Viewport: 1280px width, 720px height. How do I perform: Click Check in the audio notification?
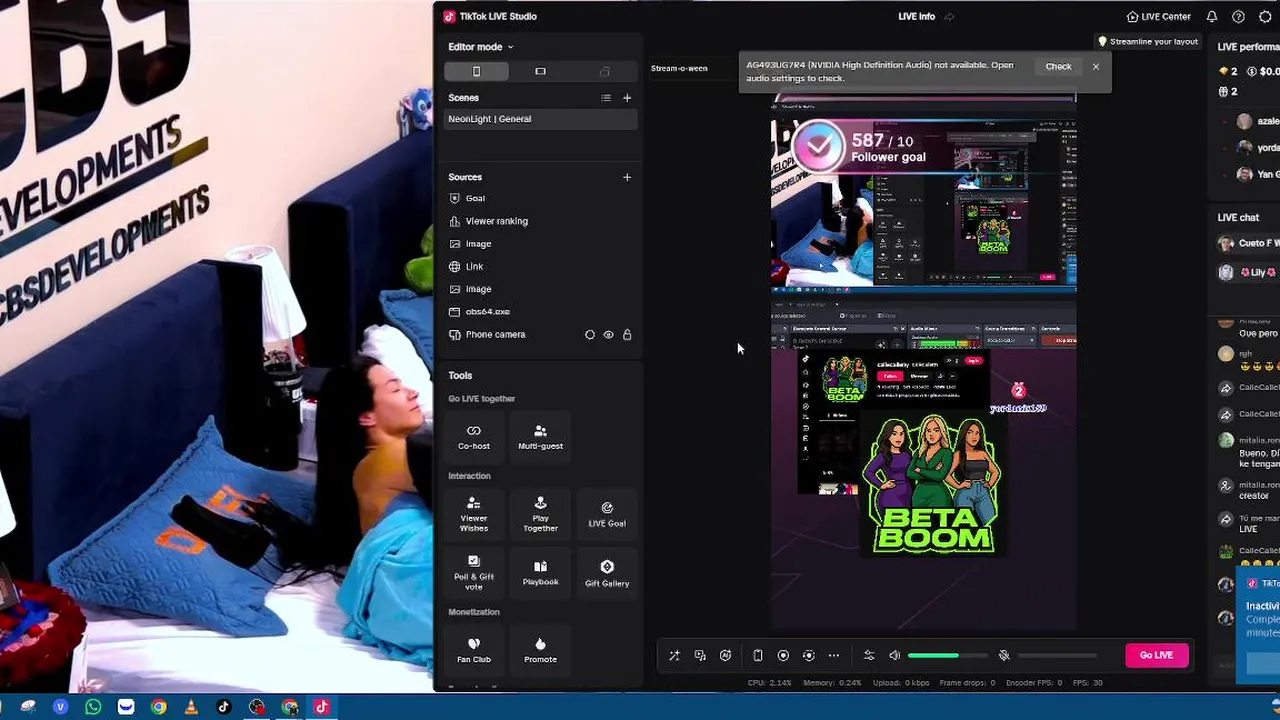pyautogui.click(x=1058, y=67)
